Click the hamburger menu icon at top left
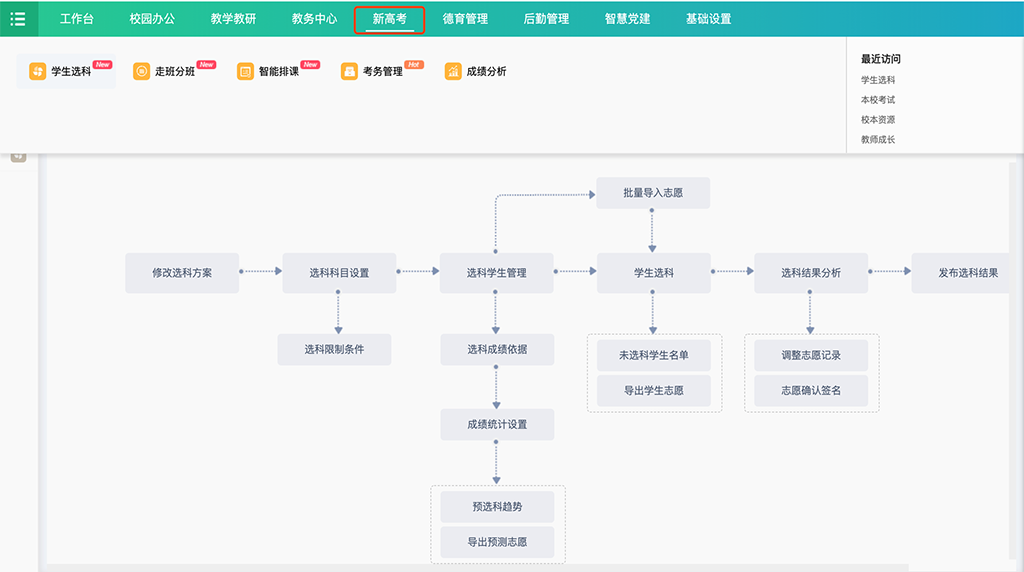Image resolution: width=1024 pixels, height=572 pixels. (x=18, y=19)
